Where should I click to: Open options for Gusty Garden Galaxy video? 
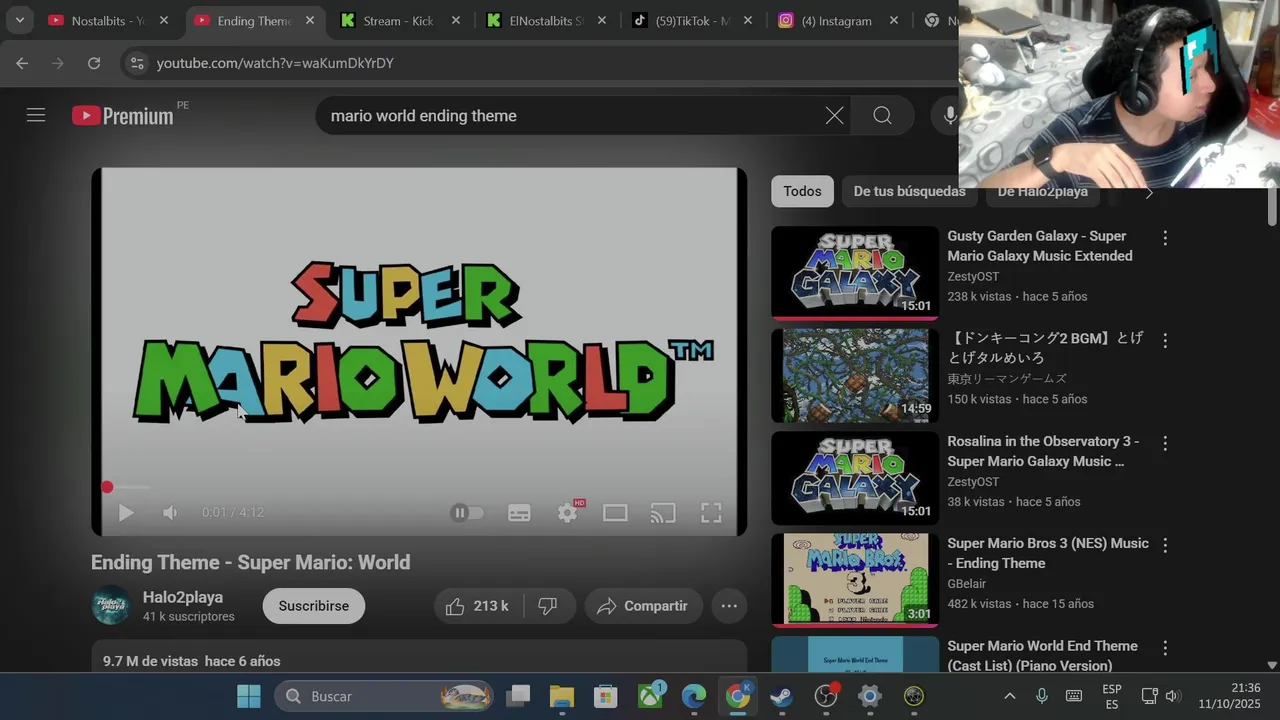pos(1165,238)
